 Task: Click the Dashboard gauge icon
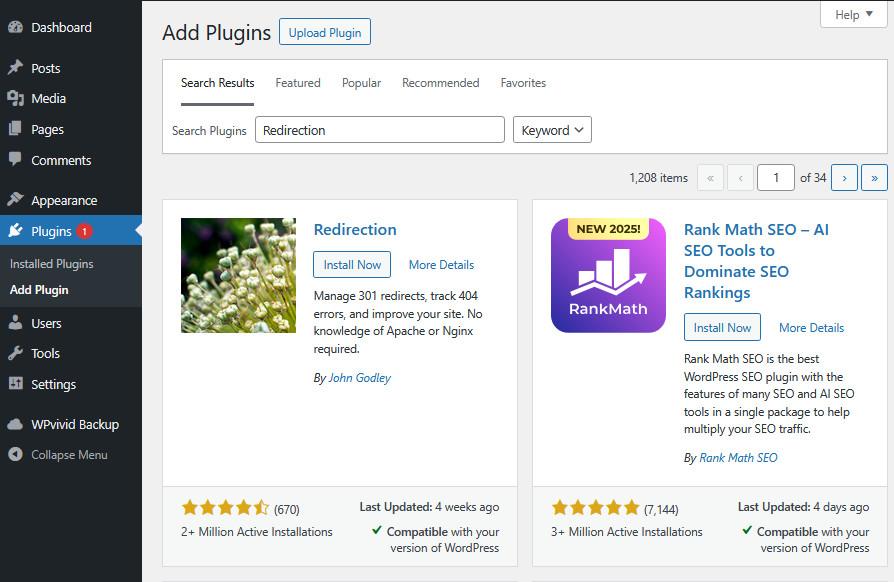pyautogui.click(x=15, y=27)
